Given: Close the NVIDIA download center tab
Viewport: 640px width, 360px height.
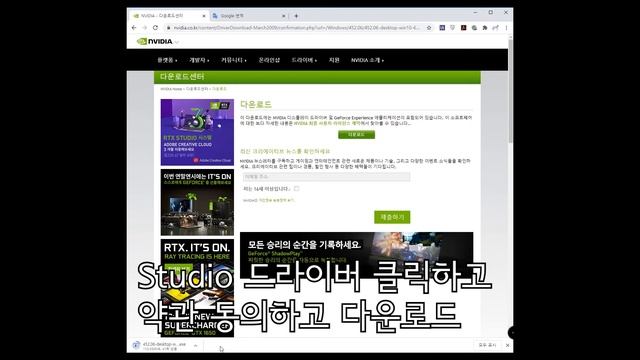Looking at the screenshot, I should point(204,16).
